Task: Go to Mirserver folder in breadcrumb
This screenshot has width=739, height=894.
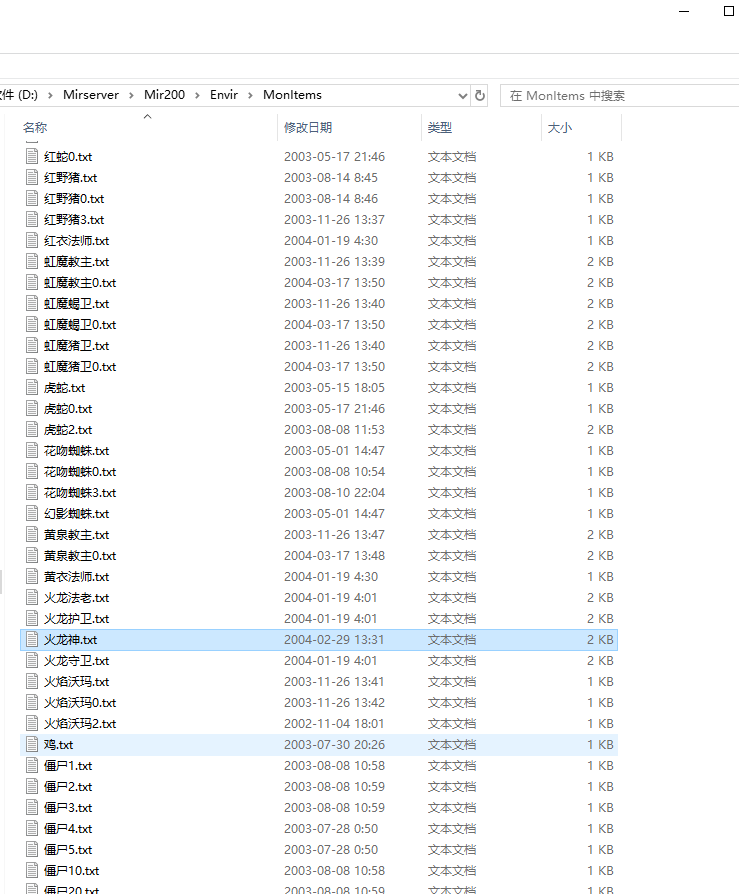Action: coord(91,95)
